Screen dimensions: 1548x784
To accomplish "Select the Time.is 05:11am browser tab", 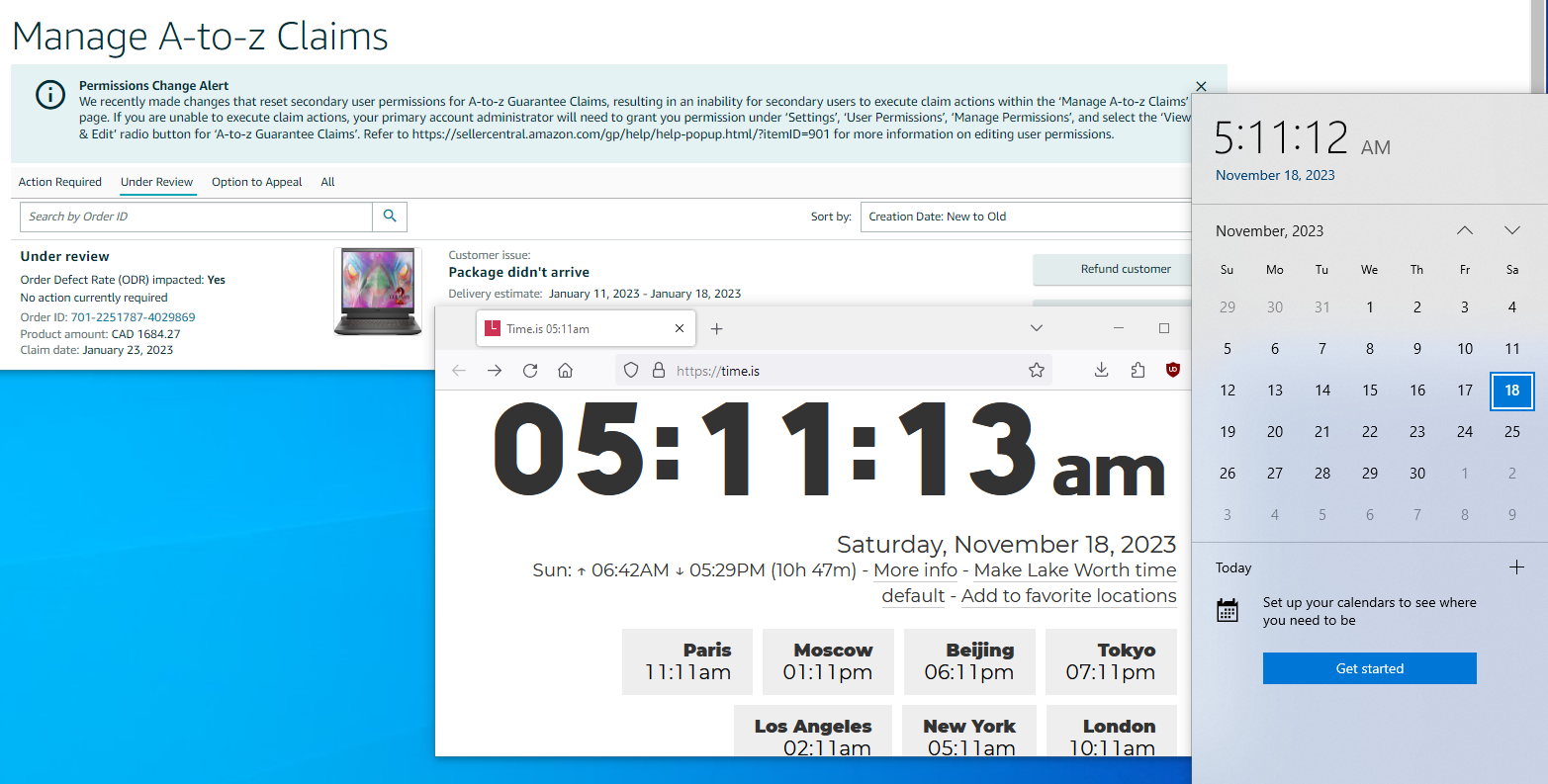I will [586, 328].
